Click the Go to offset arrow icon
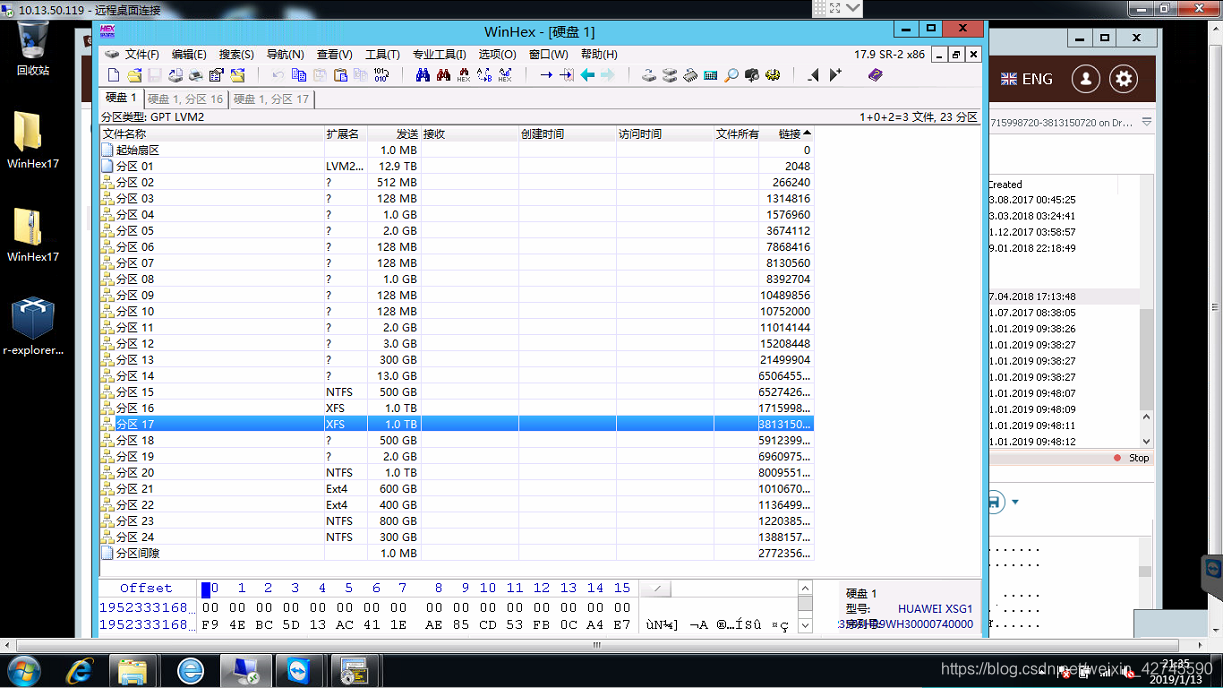1223x688 pixels. (x=546, y=75)
